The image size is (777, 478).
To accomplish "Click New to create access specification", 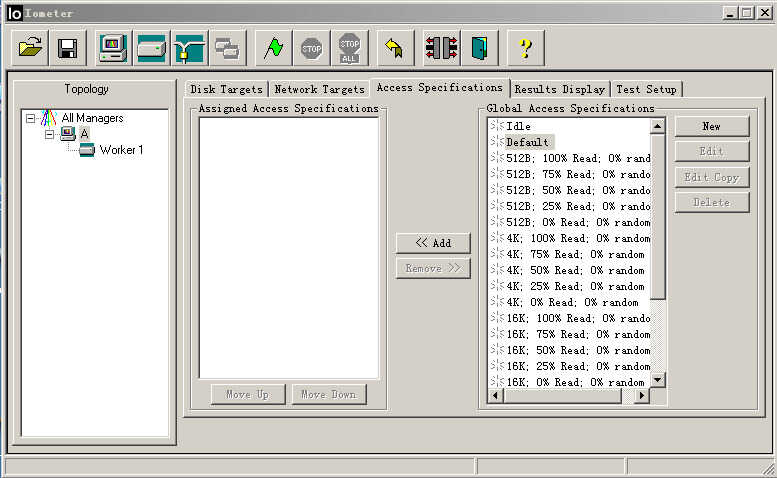I will coord(712,126).
